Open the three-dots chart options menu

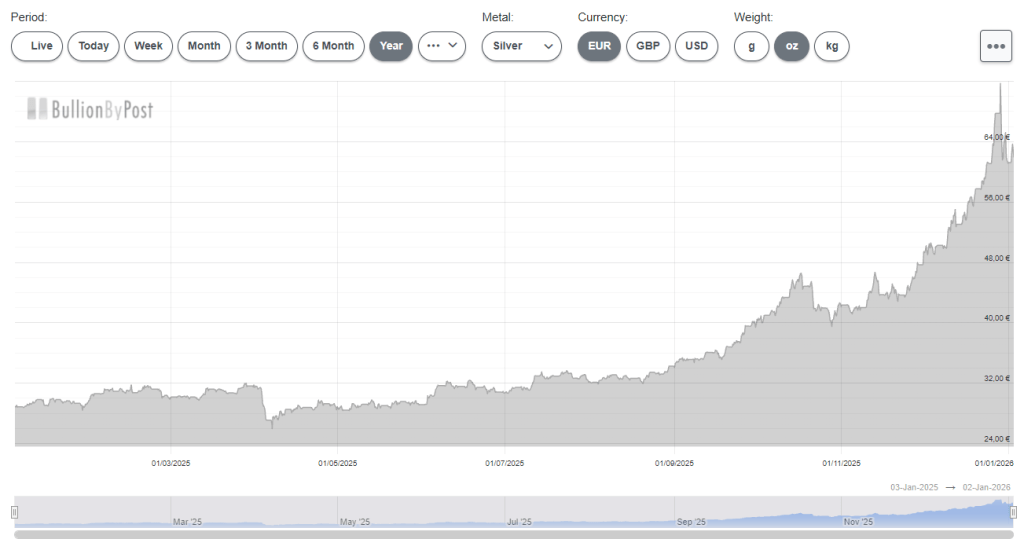pyautogui.click(x=995, y=46)
